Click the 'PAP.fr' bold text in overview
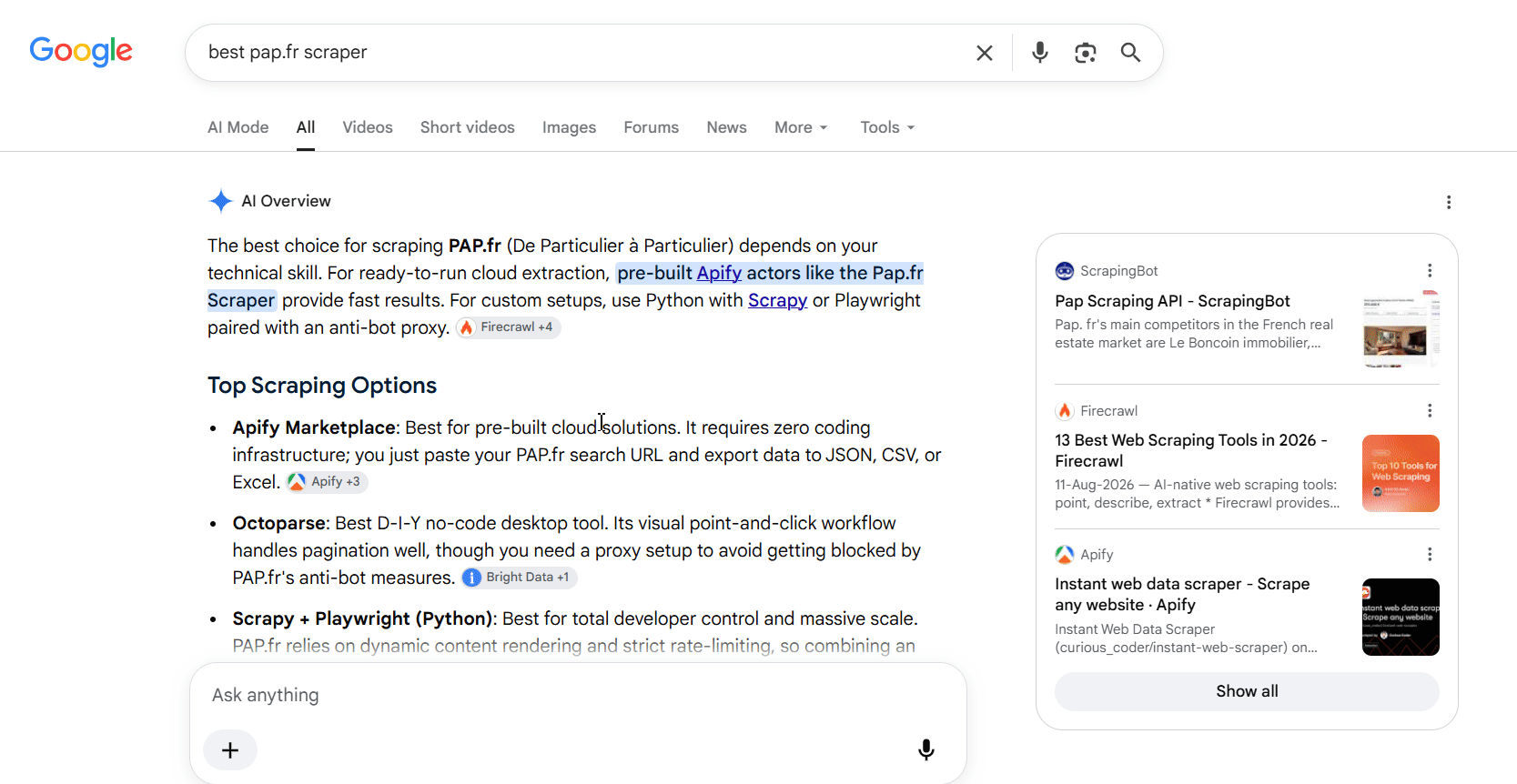 [475, 246]
